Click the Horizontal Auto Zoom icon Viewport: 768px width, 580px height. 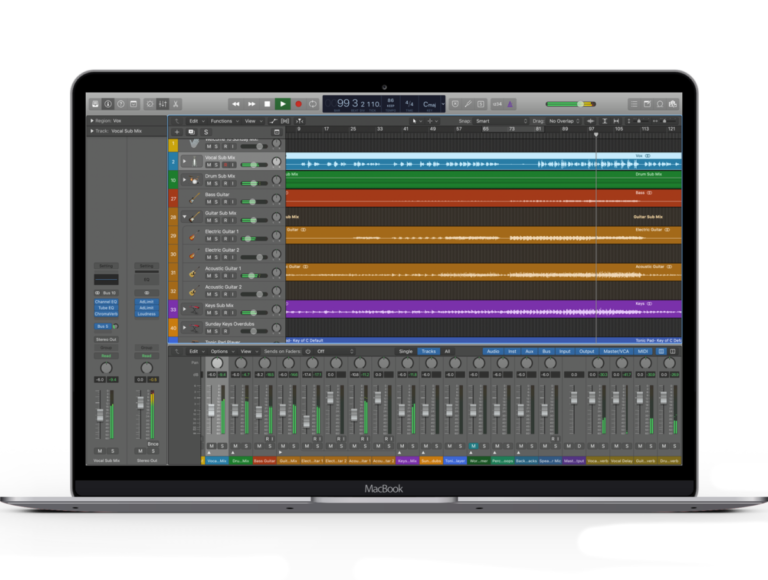pyautogui.click(x=616, y=121)
